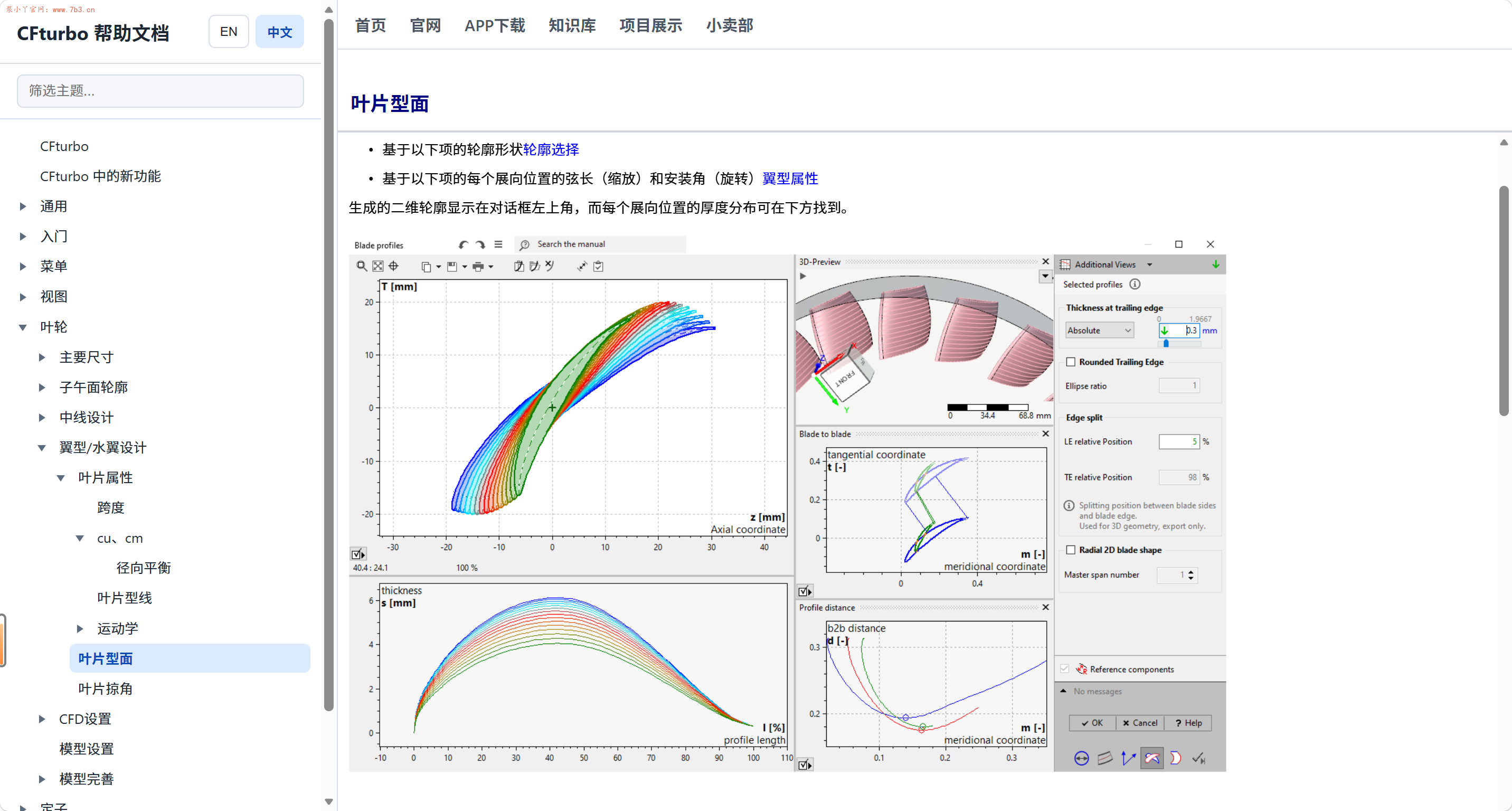Open the 首页 navigation item
Image resolution: width=1512 pixels, height=811 pixels.
tap(371, 25)
